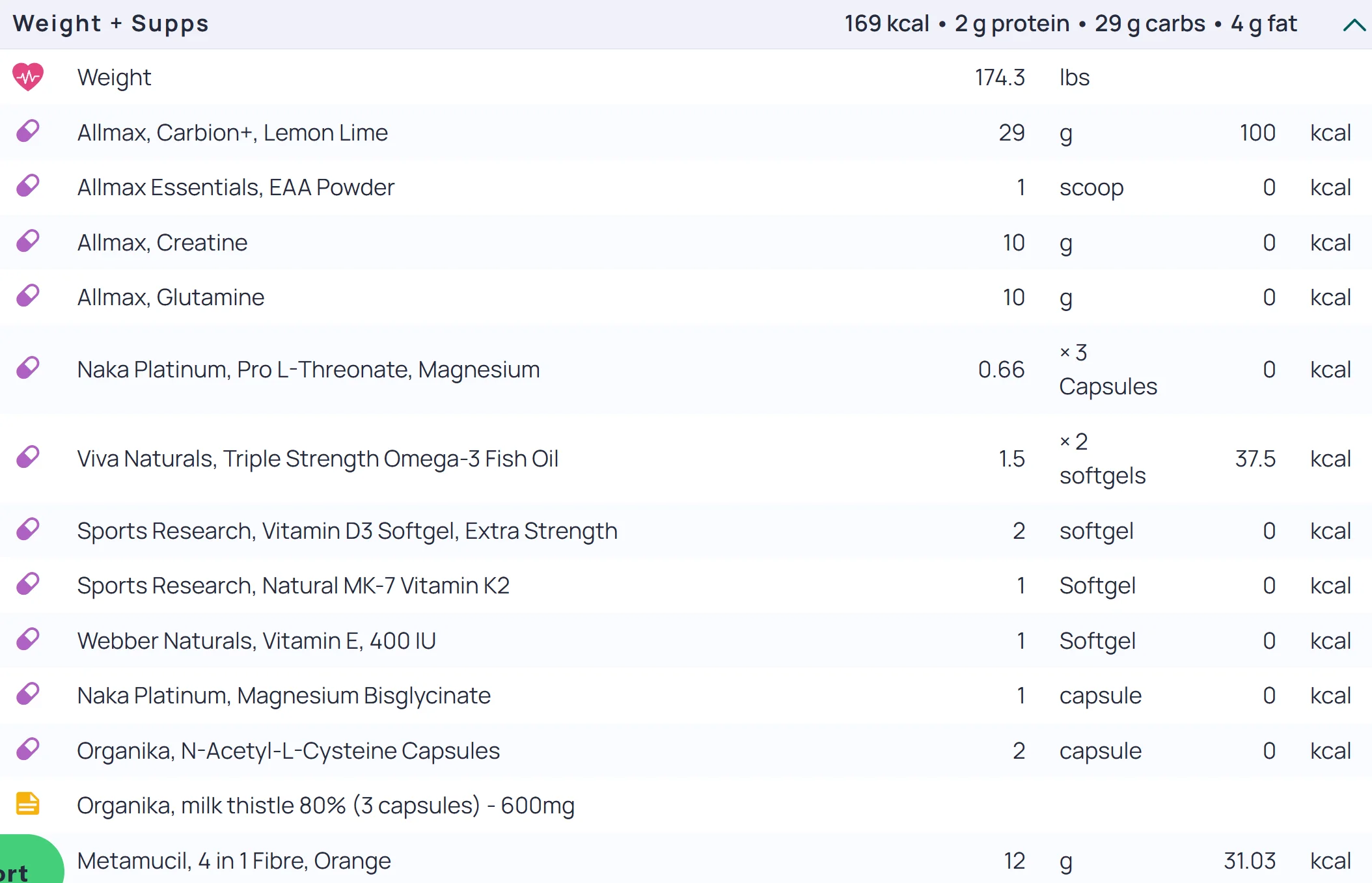Click the × 3 Capsules unit

[1108, 370]
